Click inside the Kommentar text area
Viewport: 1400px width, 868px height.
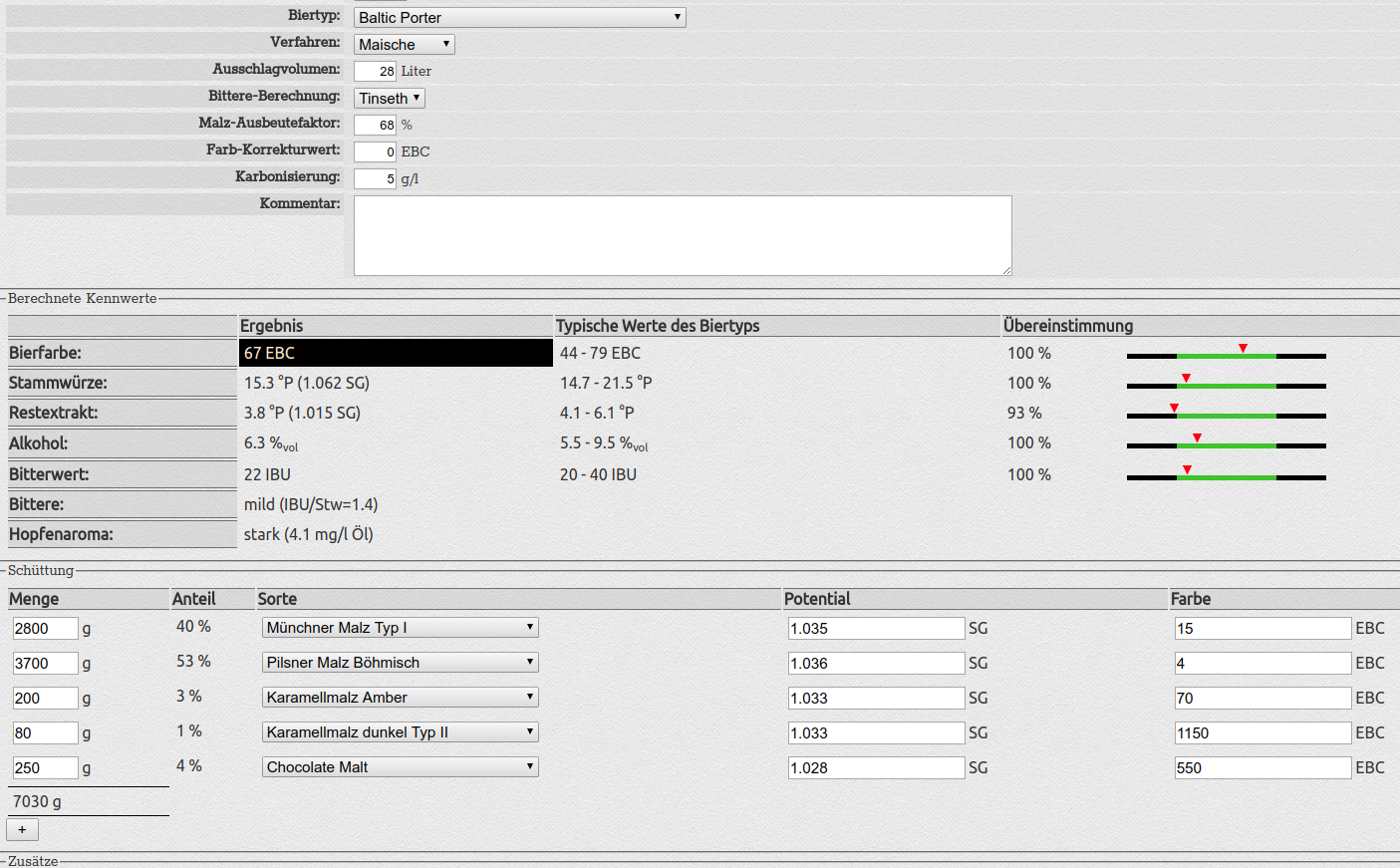click(x=683, y=235)
